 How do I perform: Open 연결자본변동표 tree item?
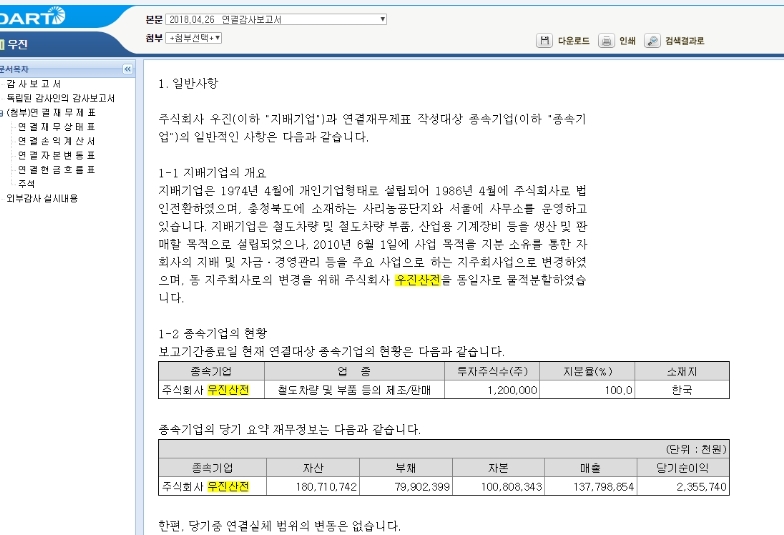click(56, 156)
